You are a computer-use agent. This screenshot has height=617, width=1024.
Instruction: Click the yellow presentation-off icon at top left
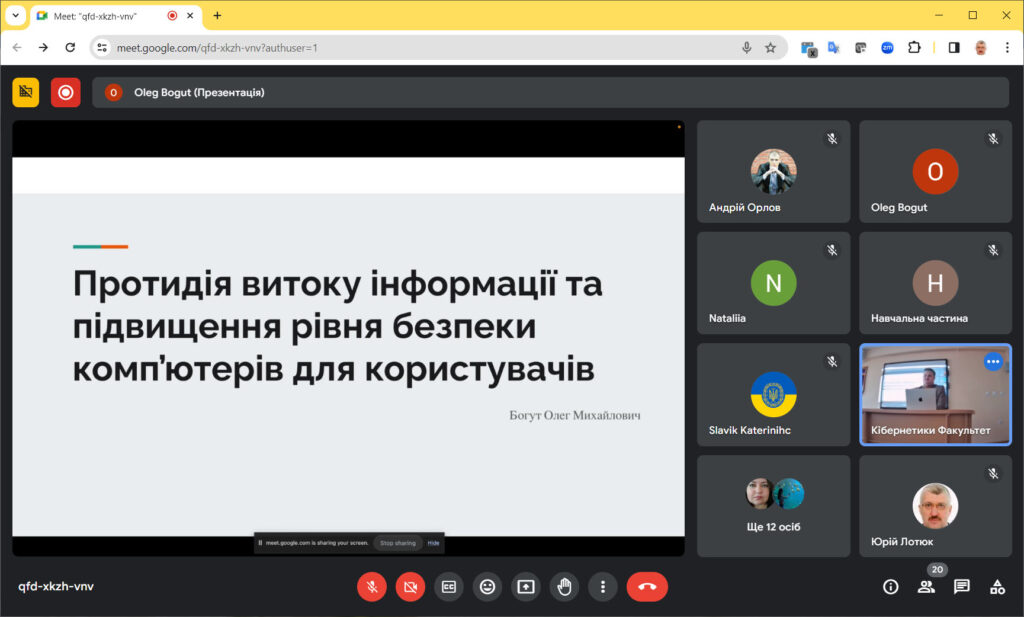26,92
